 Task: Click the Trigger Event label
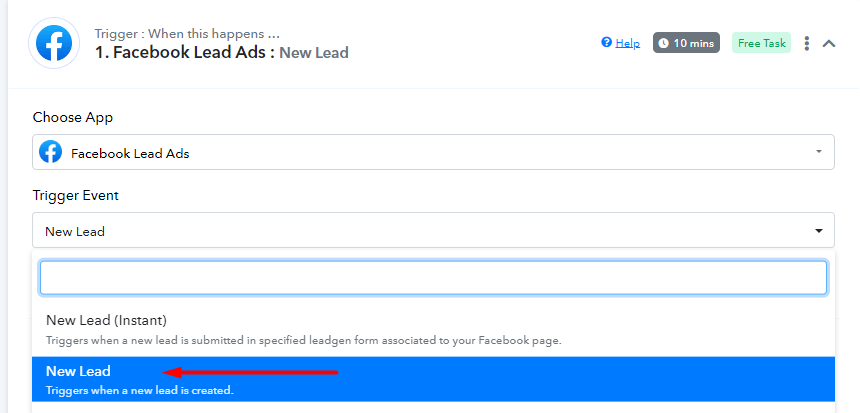(x=75, y=195)
